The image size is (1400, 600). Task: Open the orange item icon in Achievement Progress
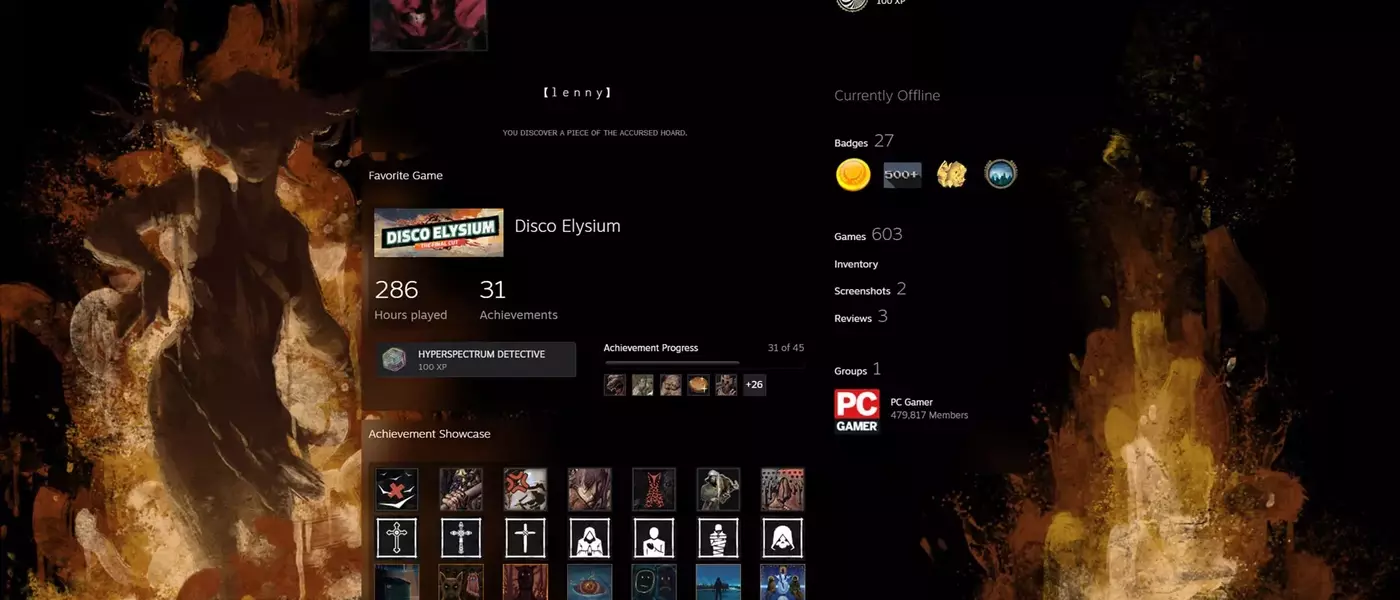(x=698, y=385)
